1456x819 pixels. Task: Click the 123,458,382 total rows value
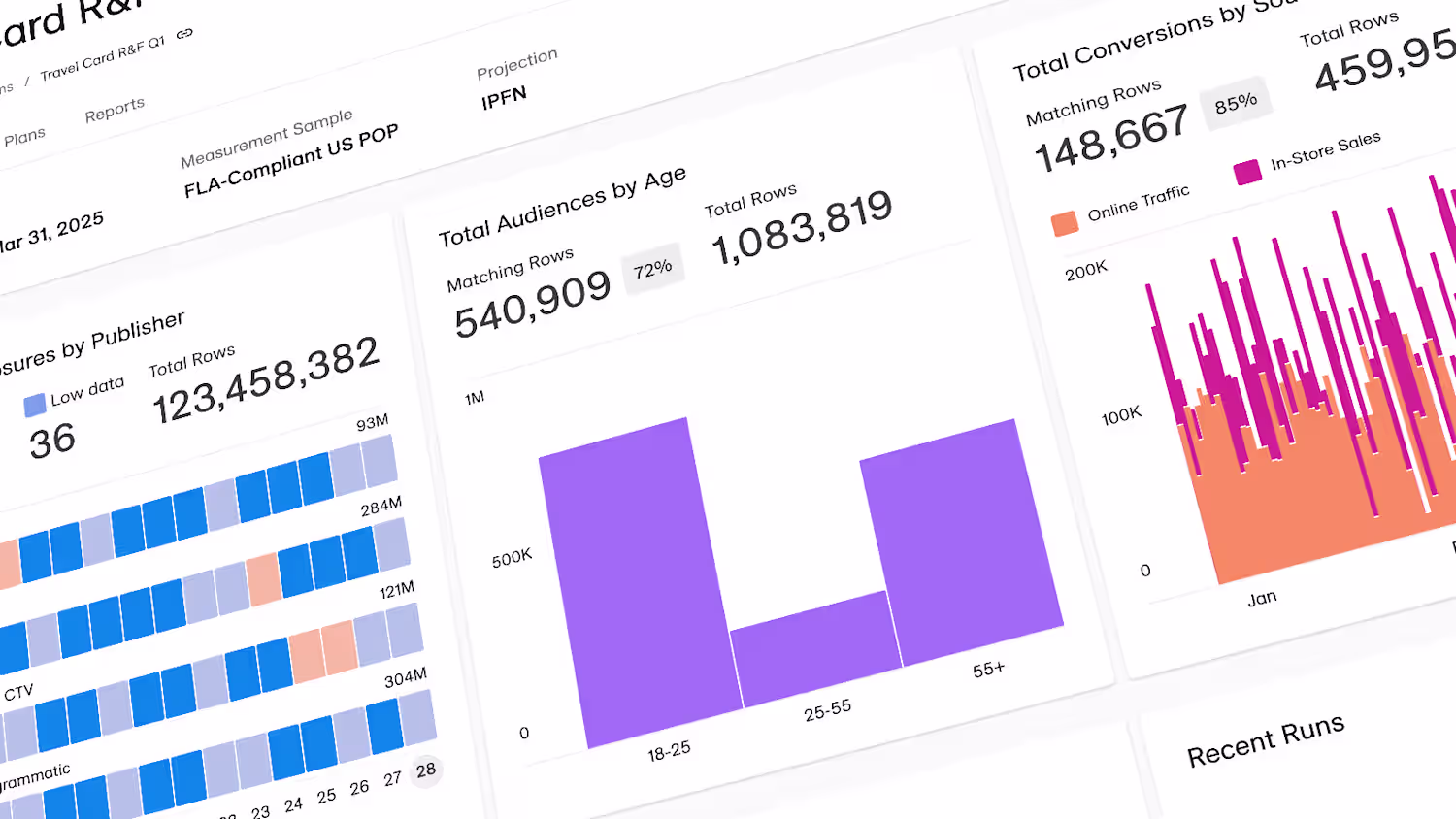[266, 379]
